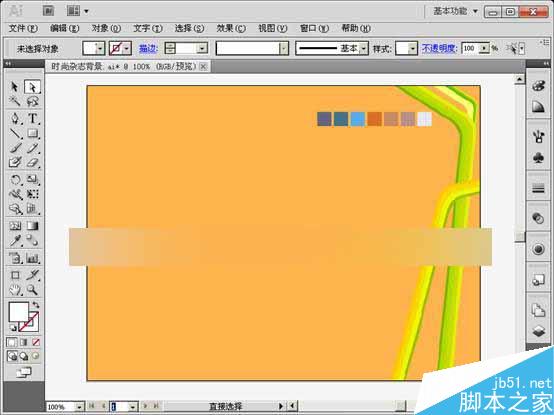Go to next artboard arrow
554x415 pixels.
point(146,406)
